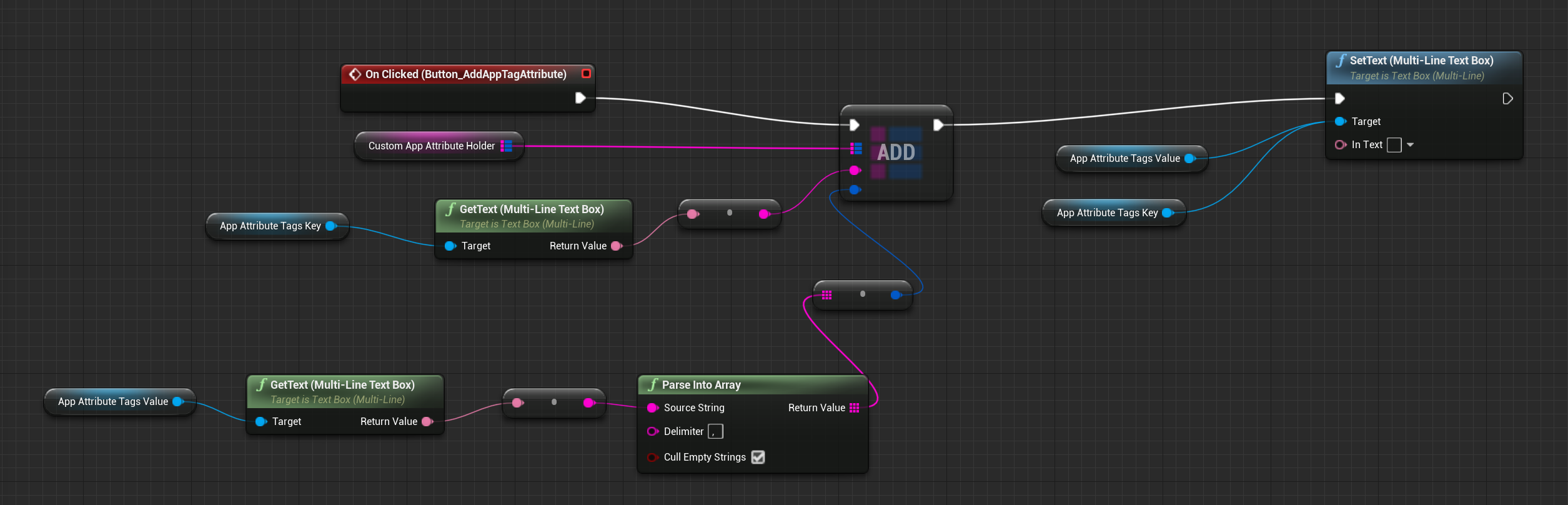This screenshot has width=1568, height=505.
Task: Click the SetText execution output pin
Action: pyautogui.click(x=1507, y=99)
